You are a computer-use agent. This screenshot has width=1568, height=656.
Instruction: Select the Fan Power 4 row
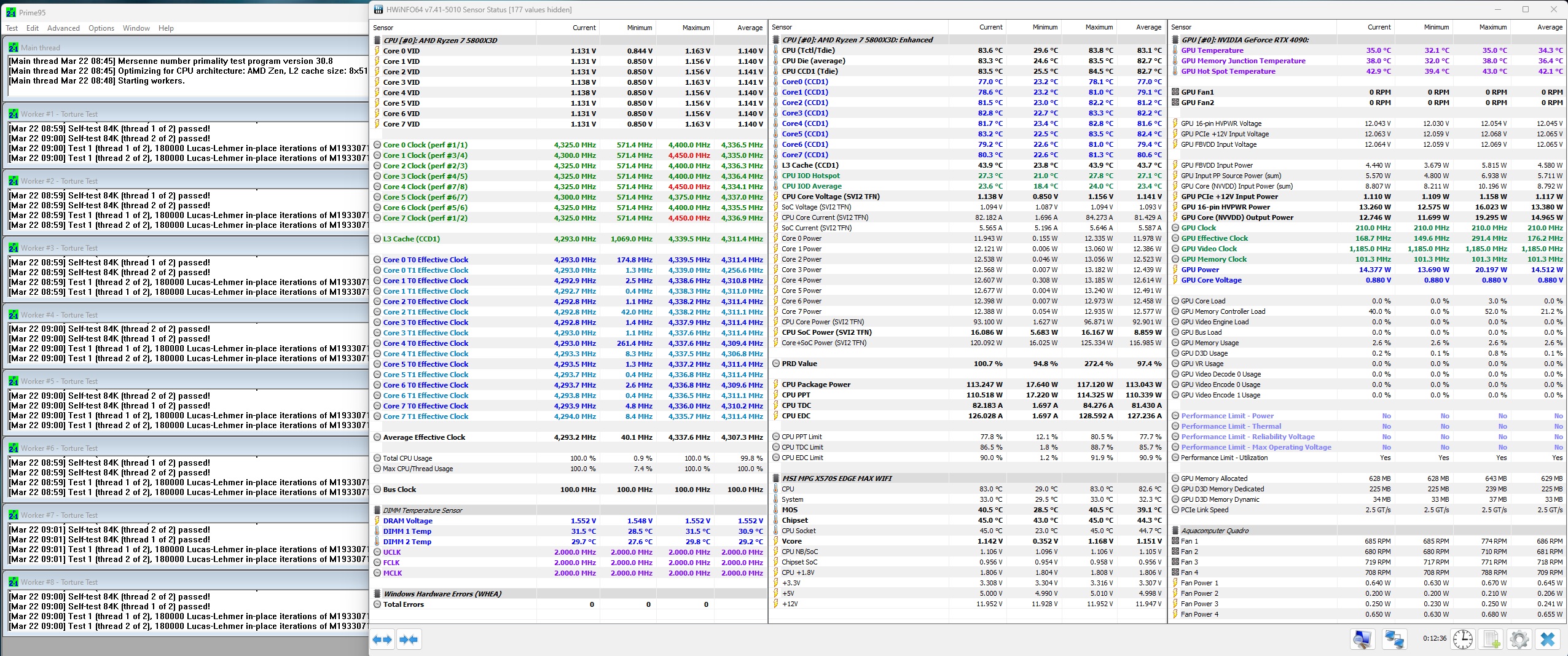(x=1368, y=614)
